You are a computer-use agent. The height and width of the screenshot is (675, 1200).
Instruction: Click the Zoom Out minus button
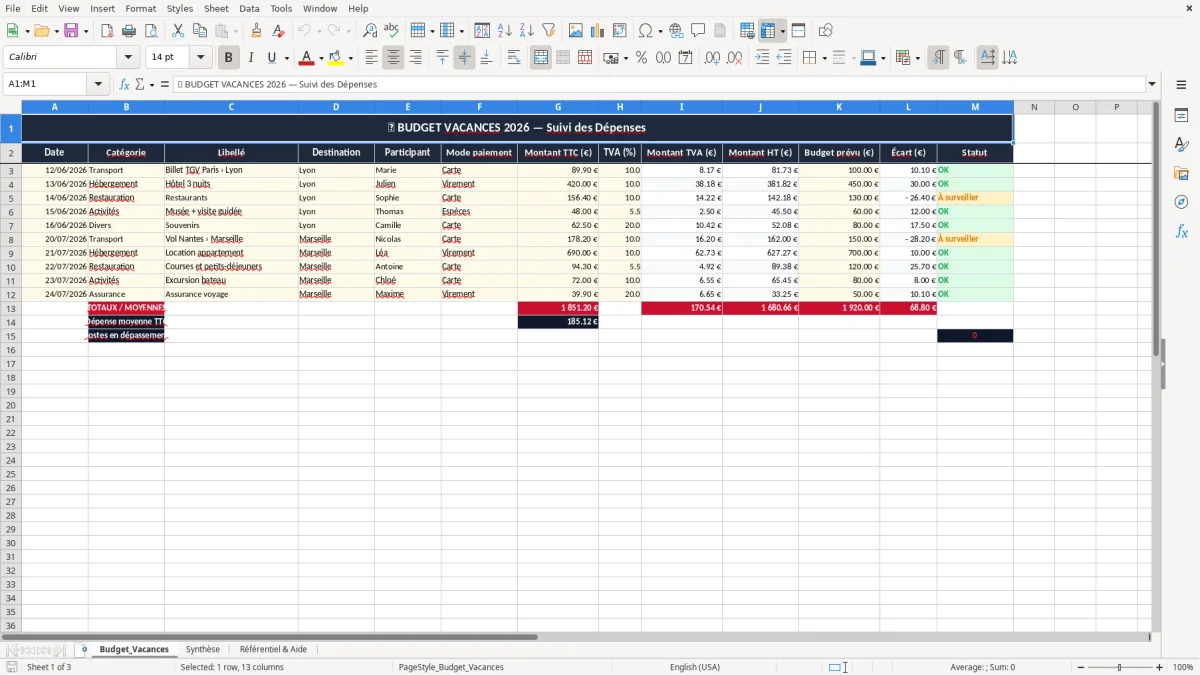coord(1081,667)
